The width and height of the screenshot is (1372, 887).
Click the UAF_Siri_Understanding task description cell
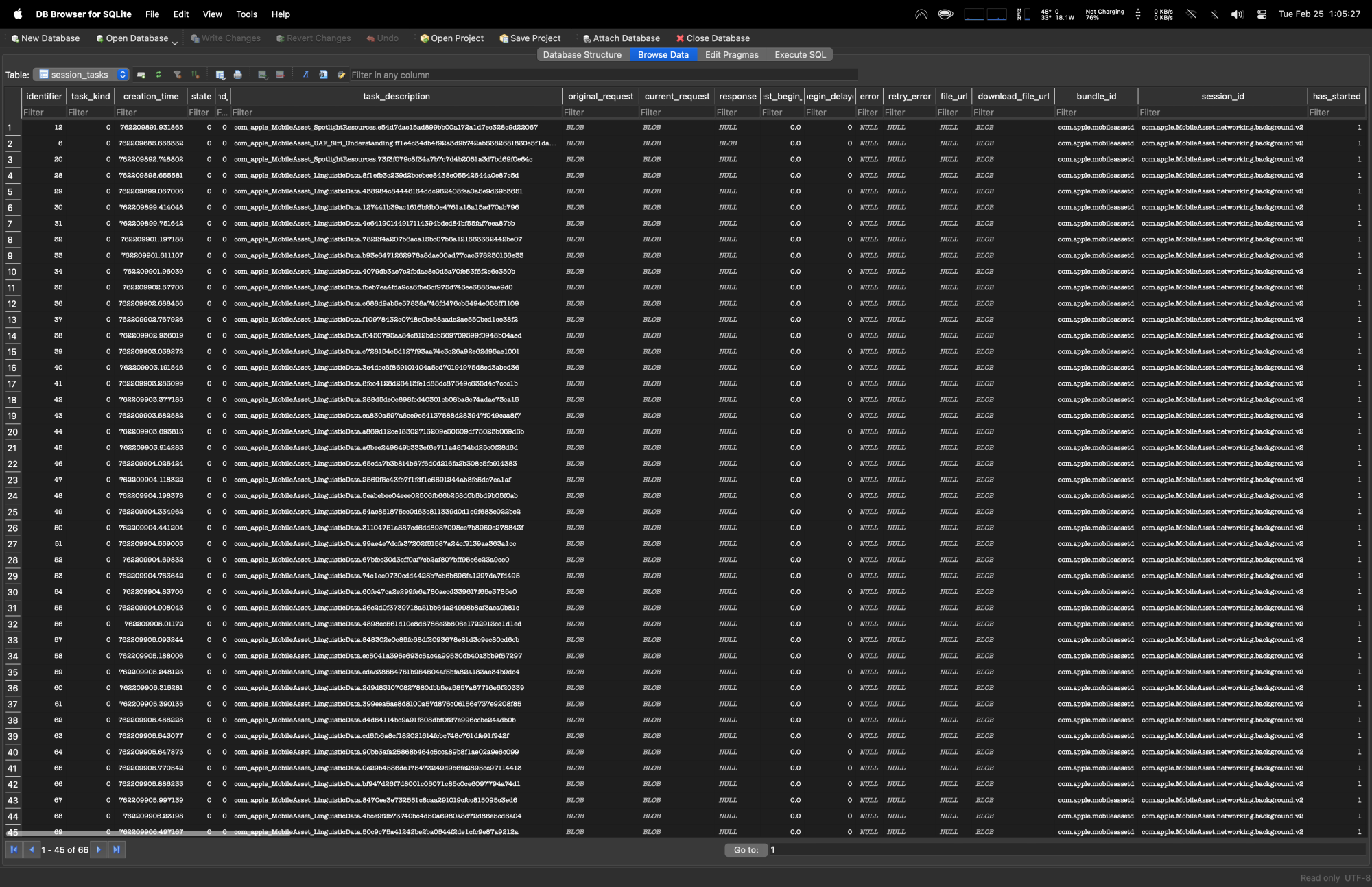point(396,143)
